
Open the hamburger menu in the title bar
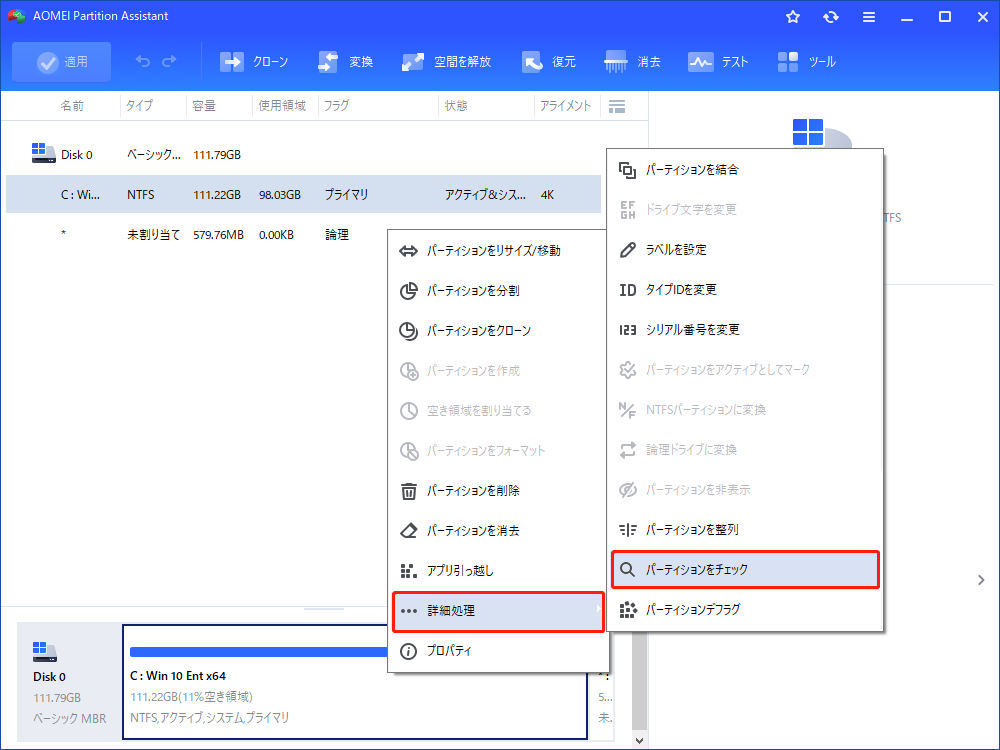pyautogui.click(x=869, y=17)
